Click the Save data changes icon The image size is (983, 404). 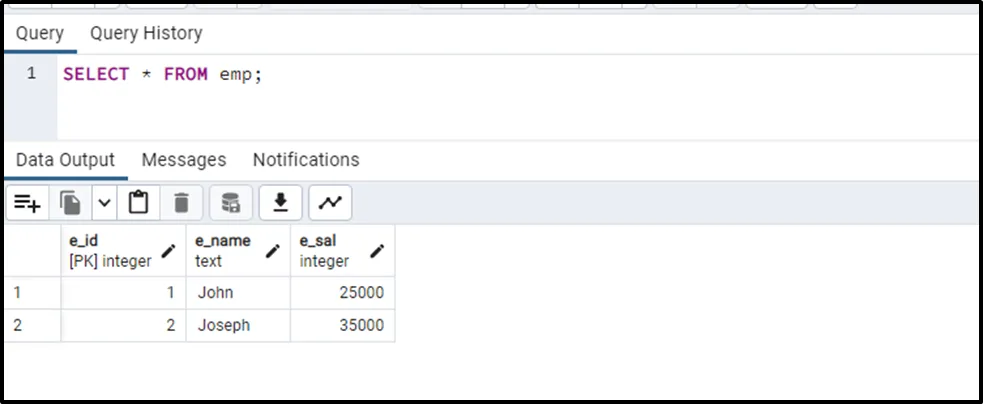(231, 203)
